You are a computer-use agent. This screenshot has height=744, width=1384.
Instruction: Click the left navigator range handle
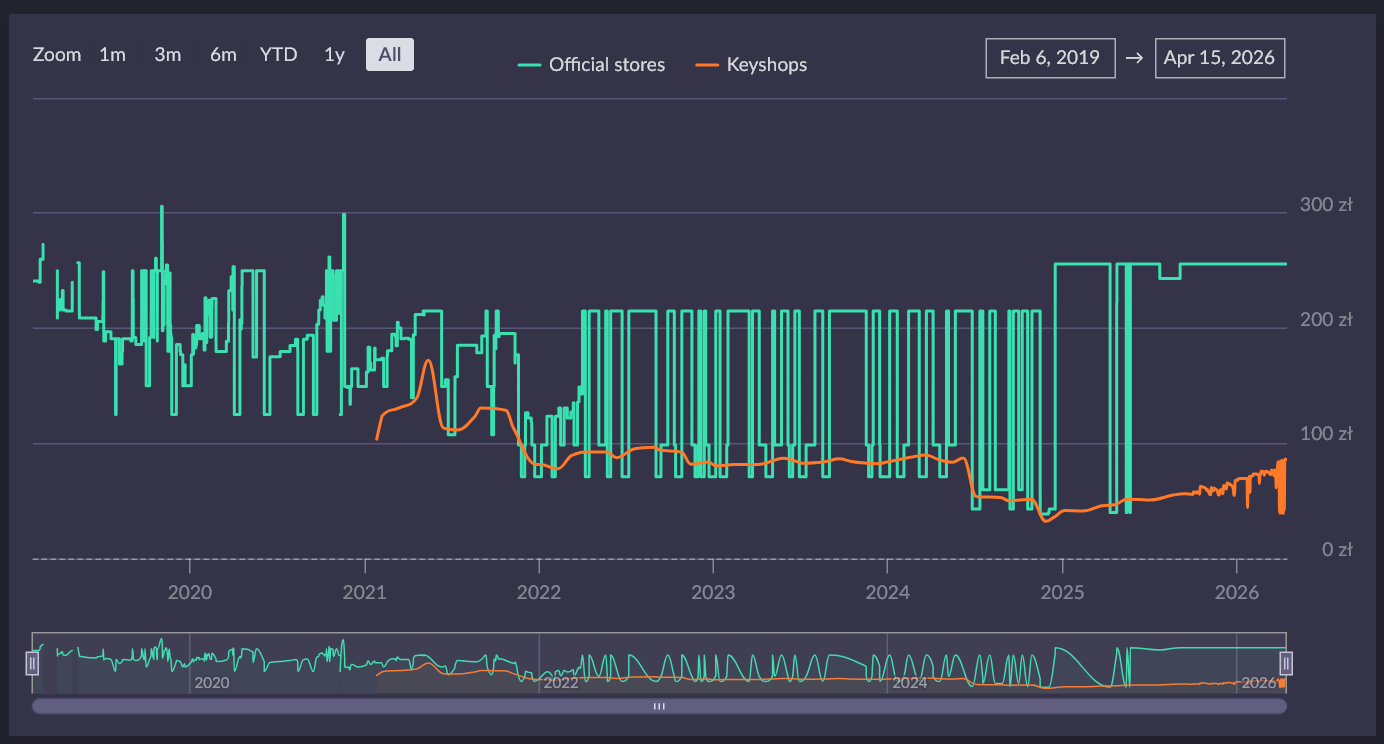coord(32,662)
